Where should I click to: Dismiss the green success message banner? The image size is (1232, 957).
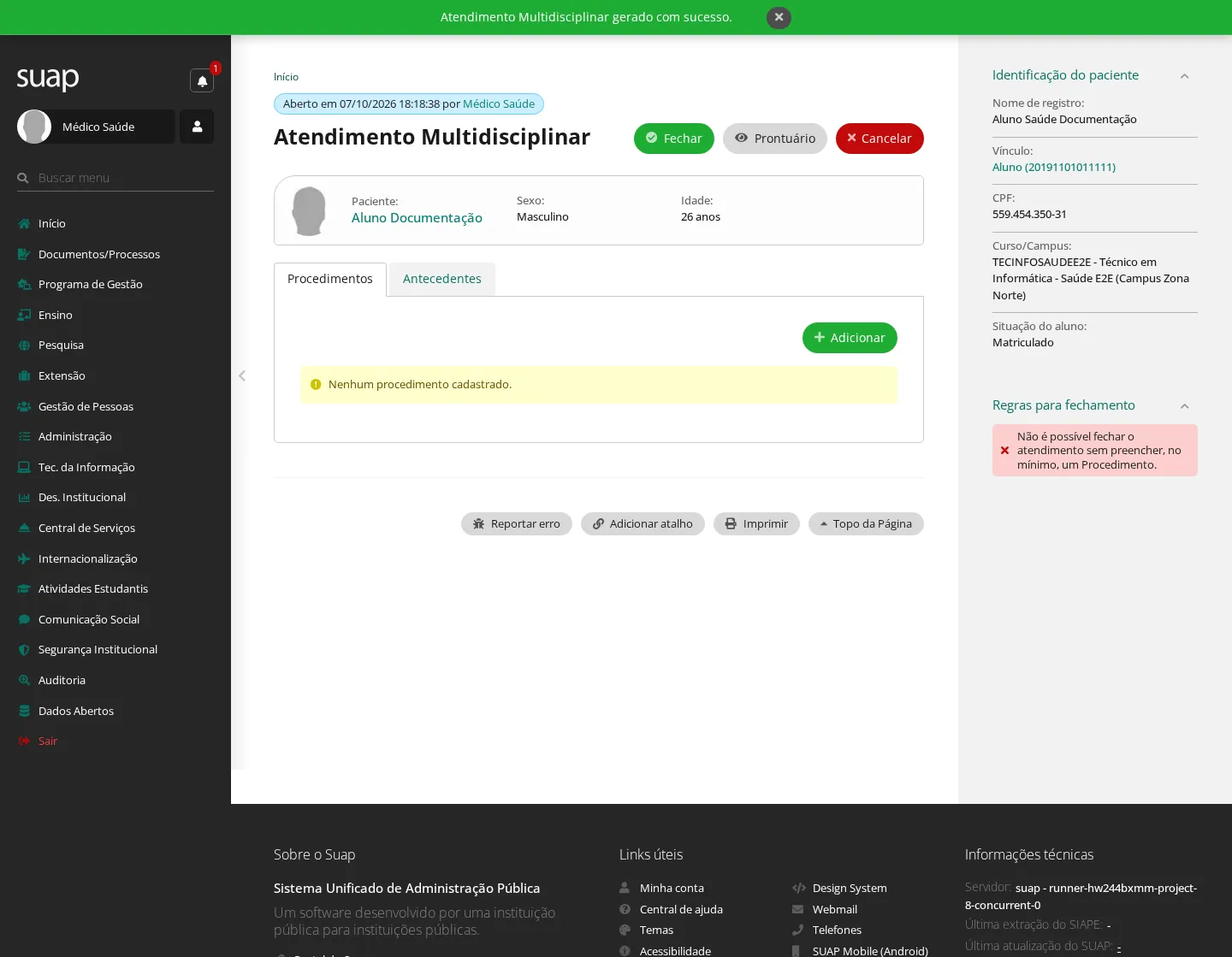coord(779,17)
